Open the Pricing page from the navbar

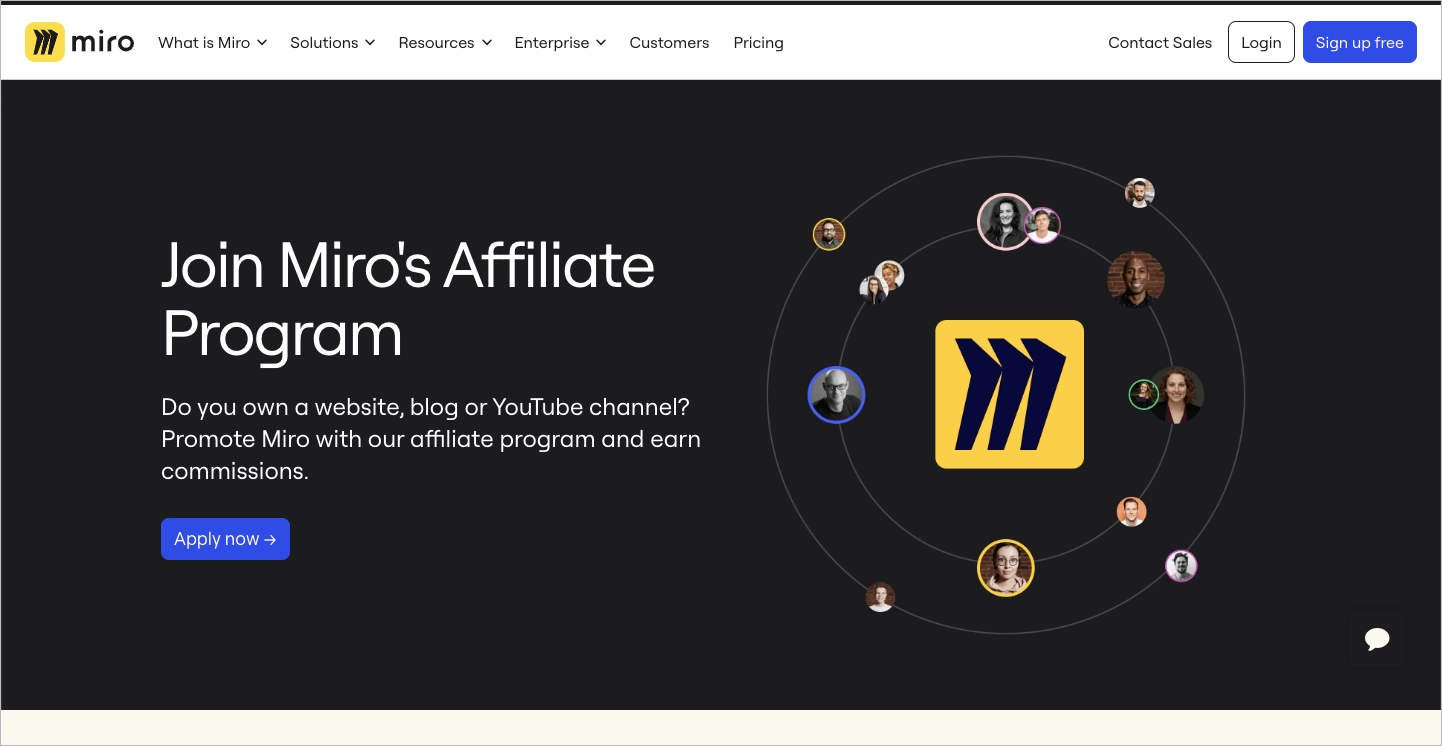click(x=758, y=42)
